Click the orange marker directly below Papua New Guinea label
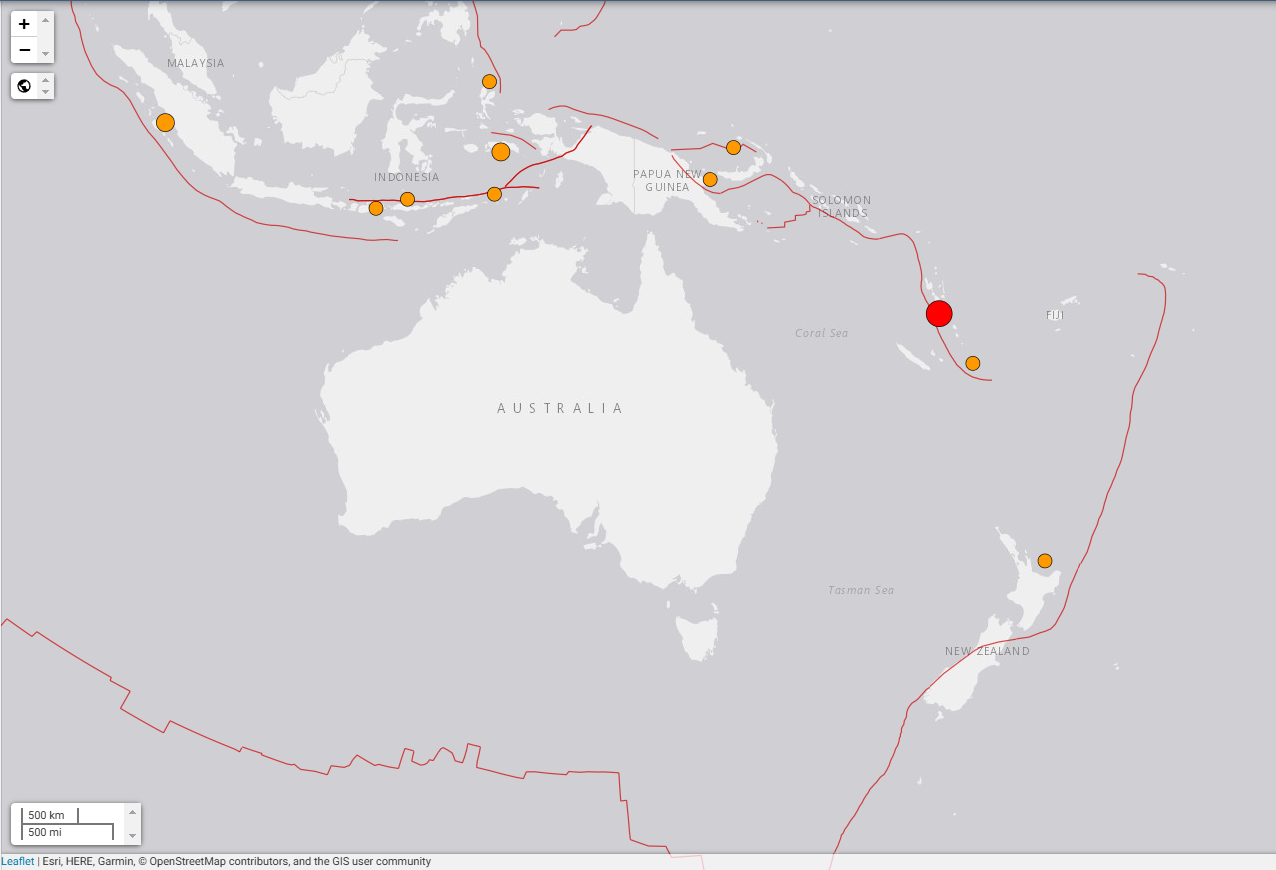Screen dimensions: 1276x870 pos(710,180)
